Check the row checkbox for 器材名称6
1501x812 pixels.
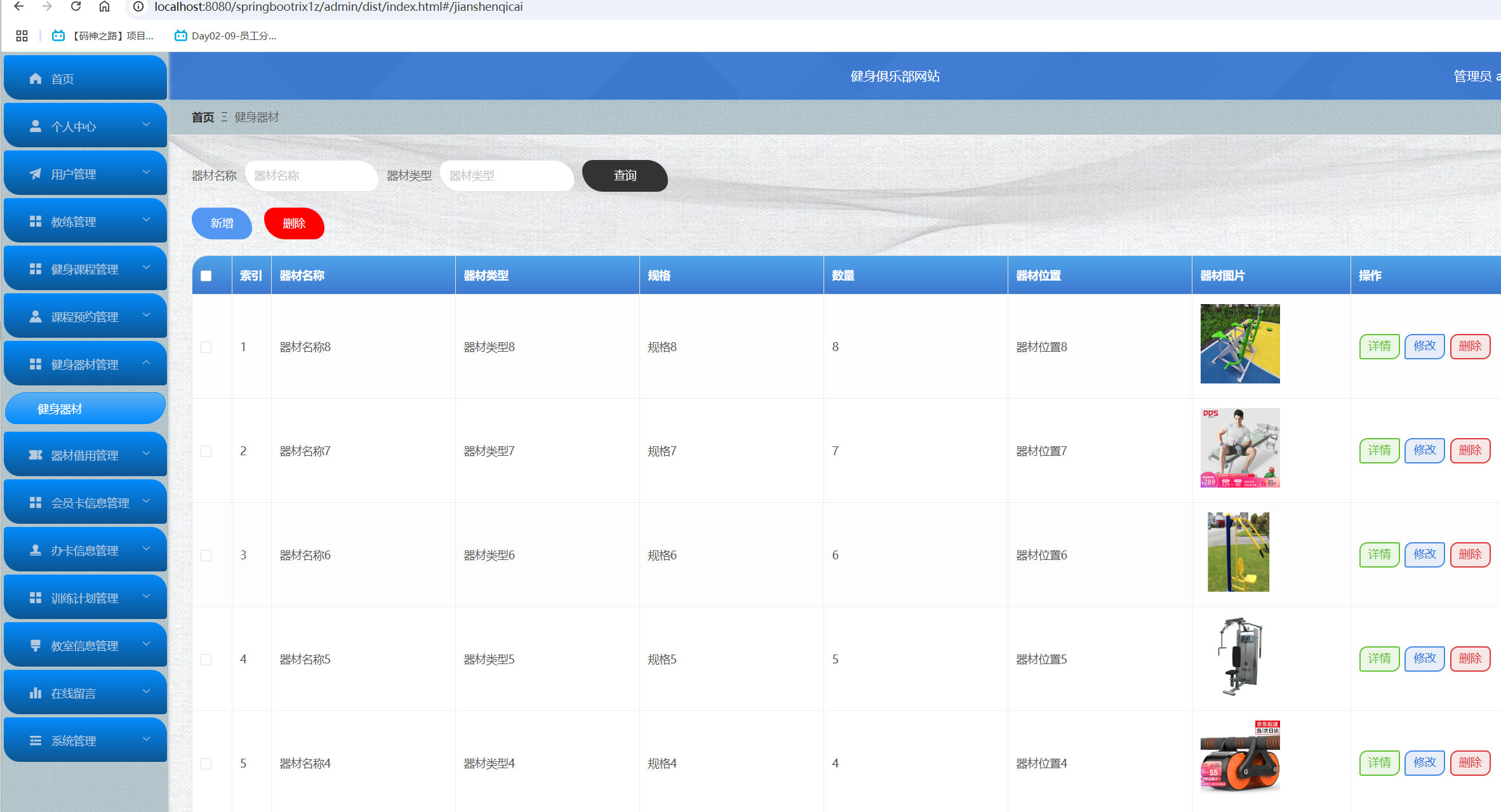point(206,555)
